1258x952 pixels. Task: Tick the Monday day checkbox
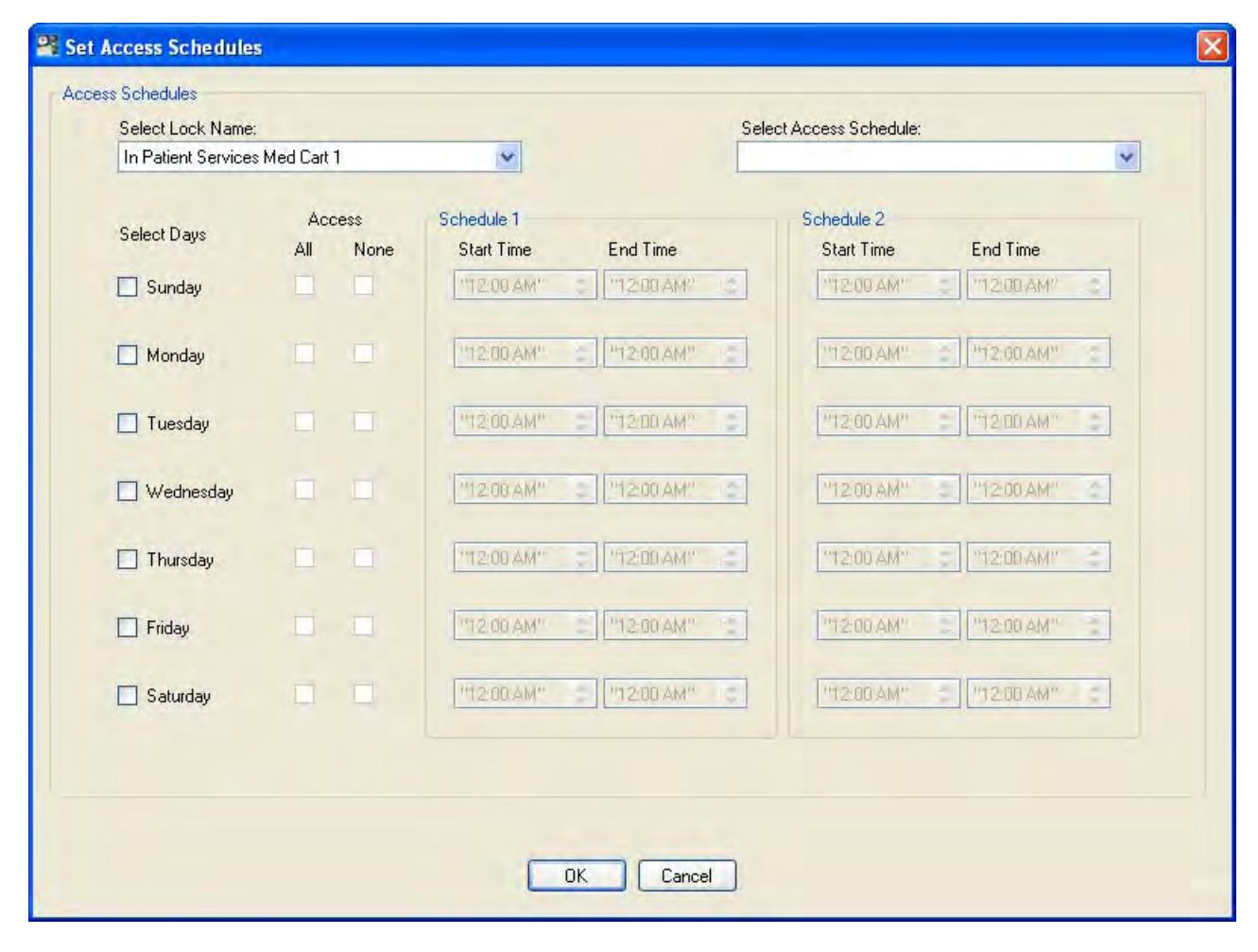[x=128, y=355]
